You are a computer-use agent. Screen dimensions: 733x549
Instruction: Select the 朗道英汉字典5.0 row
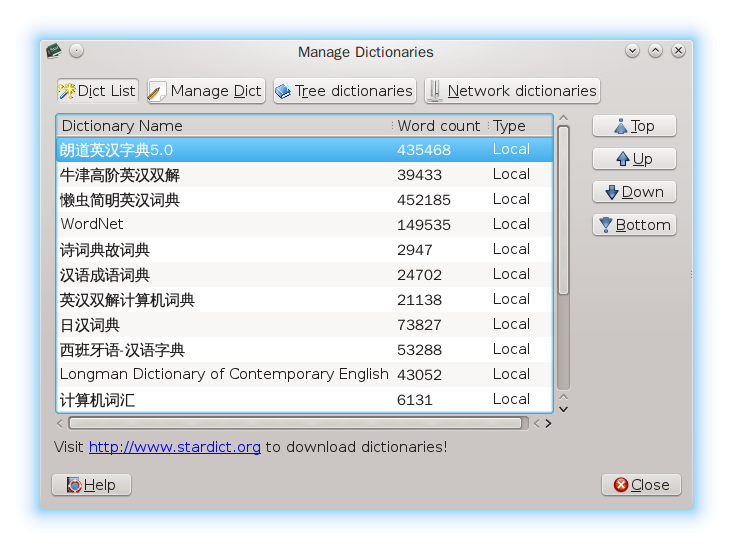(304, 150)
